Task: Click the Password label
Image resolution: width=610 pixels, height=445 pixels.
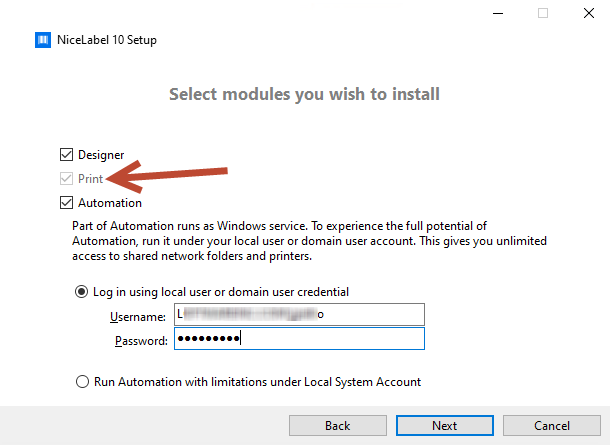Action: coord(140,341)
